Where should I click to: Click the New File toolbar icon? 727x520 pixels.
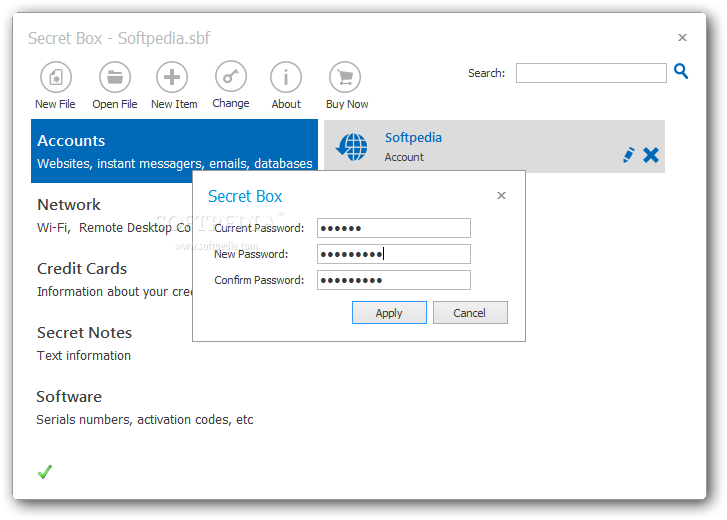click(56, 77)
